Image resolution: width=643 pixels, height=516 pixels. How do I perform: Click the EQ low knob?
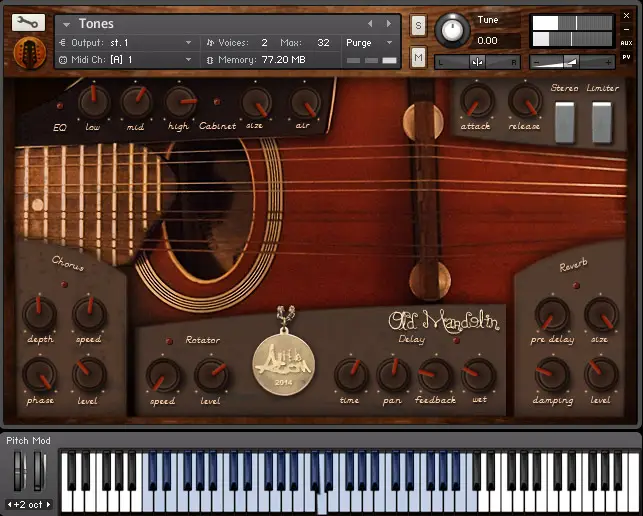click(94, 103)
